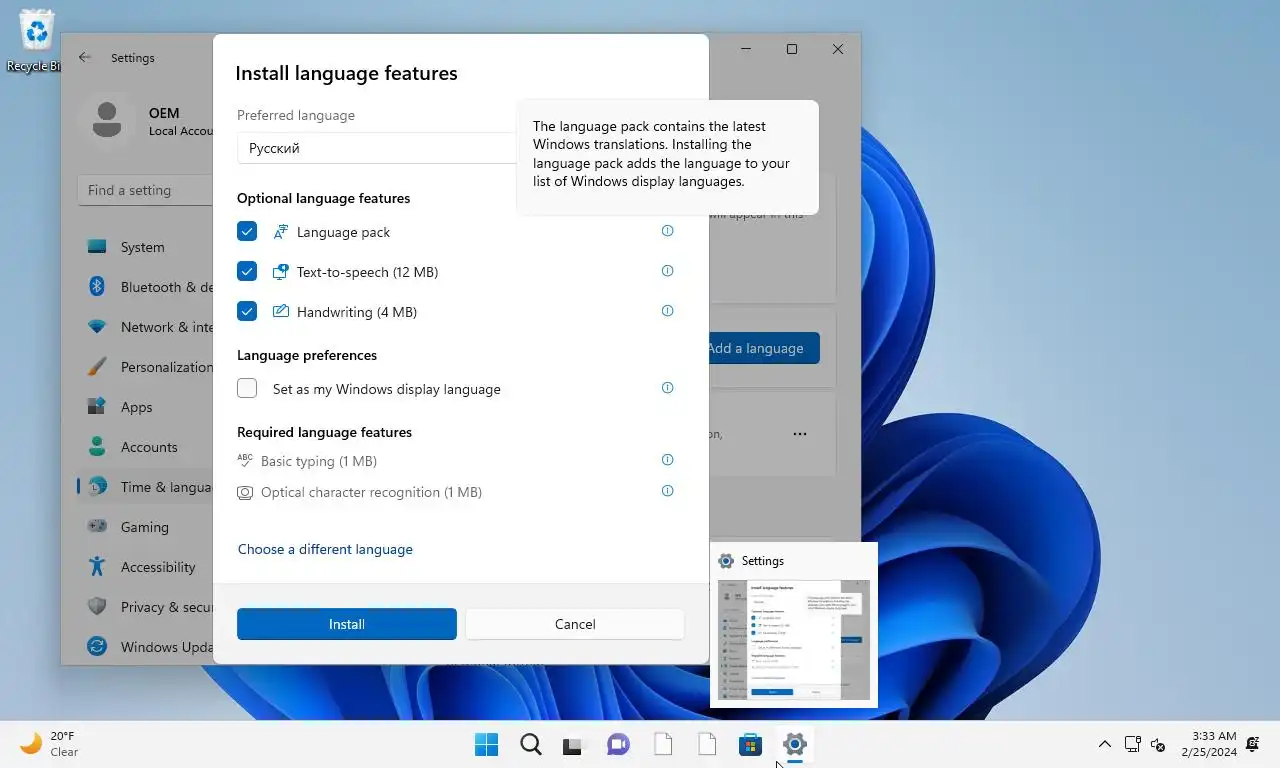Show hidden icons in system tray
Image resolution: width=1280 pixels, height=768 pixels.
1105,744
